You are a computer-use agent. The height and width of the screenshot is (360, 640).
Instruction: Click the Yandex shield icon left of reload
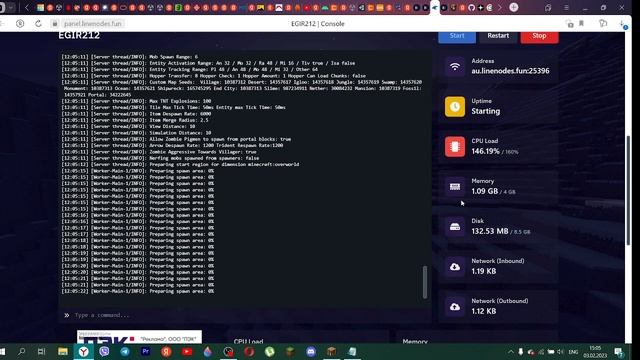coord(20,24)
